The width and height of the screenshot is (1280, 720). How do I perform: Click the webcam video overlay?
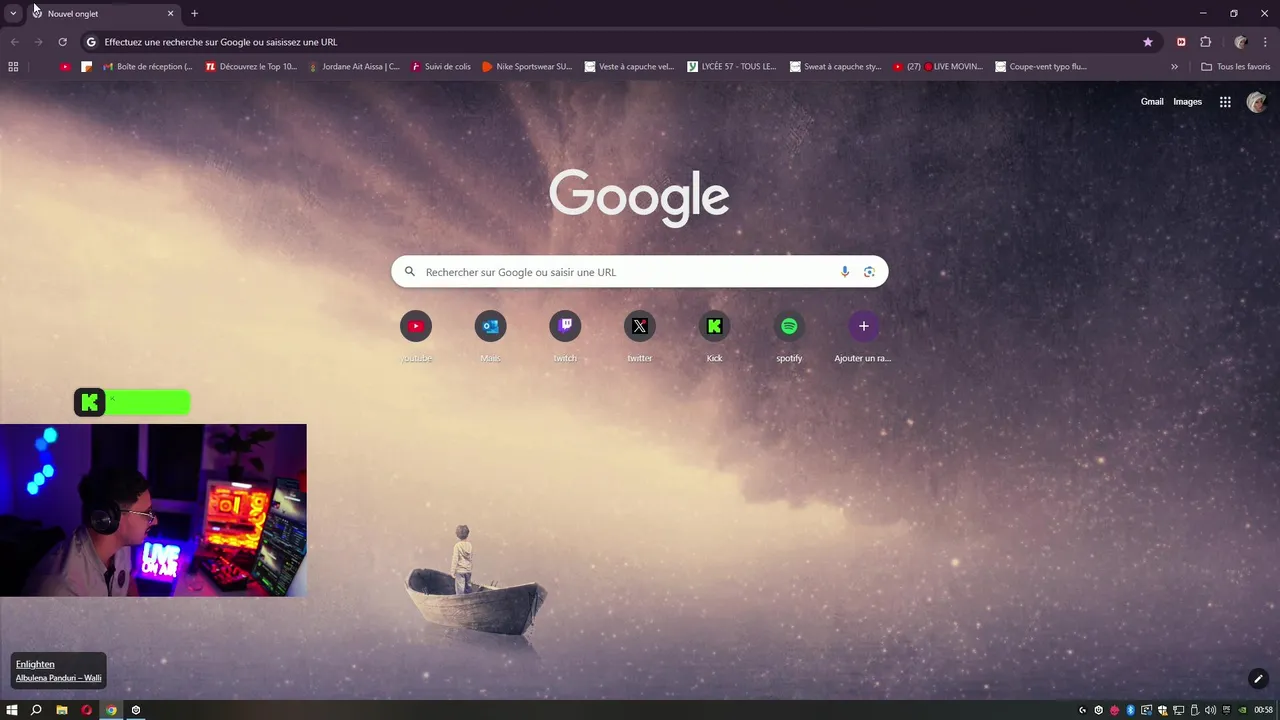(x=153, y=510)
